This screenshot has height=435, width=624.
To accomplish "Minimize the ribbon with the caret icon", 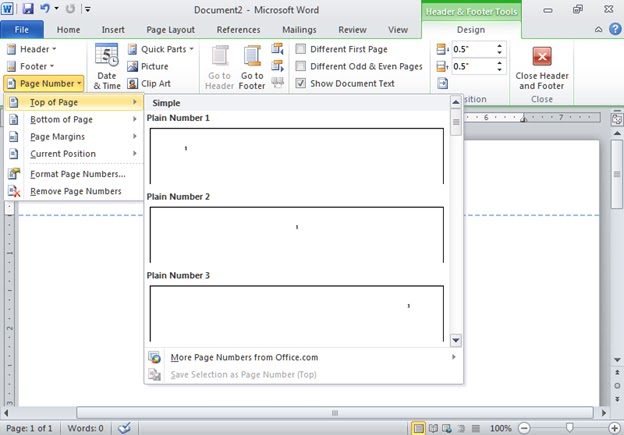I will (x=598, y=29).
